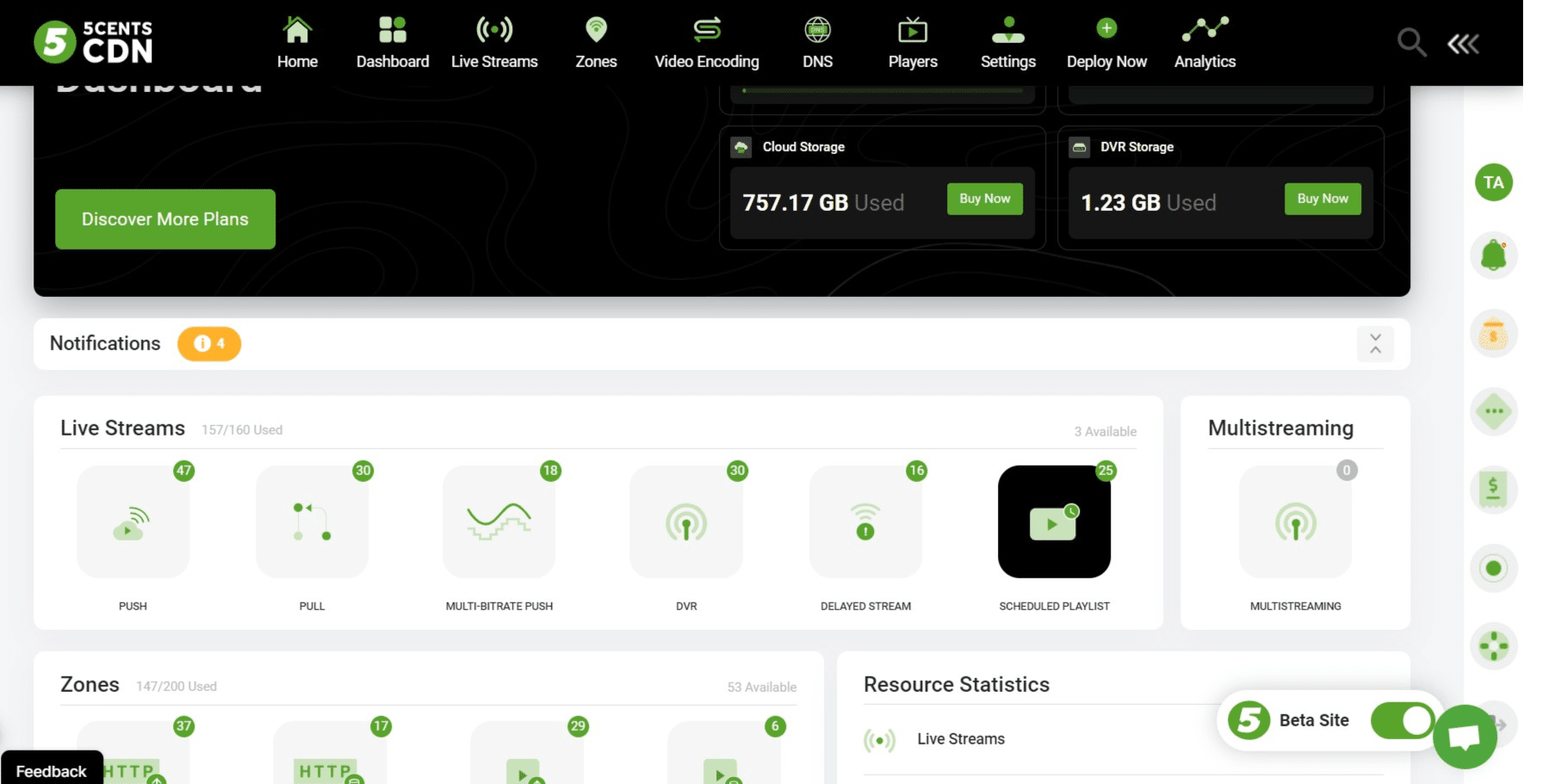Click the Multistreaming section heading
Viewport: 1561px width, 784px height.
tap(1280, 429)
